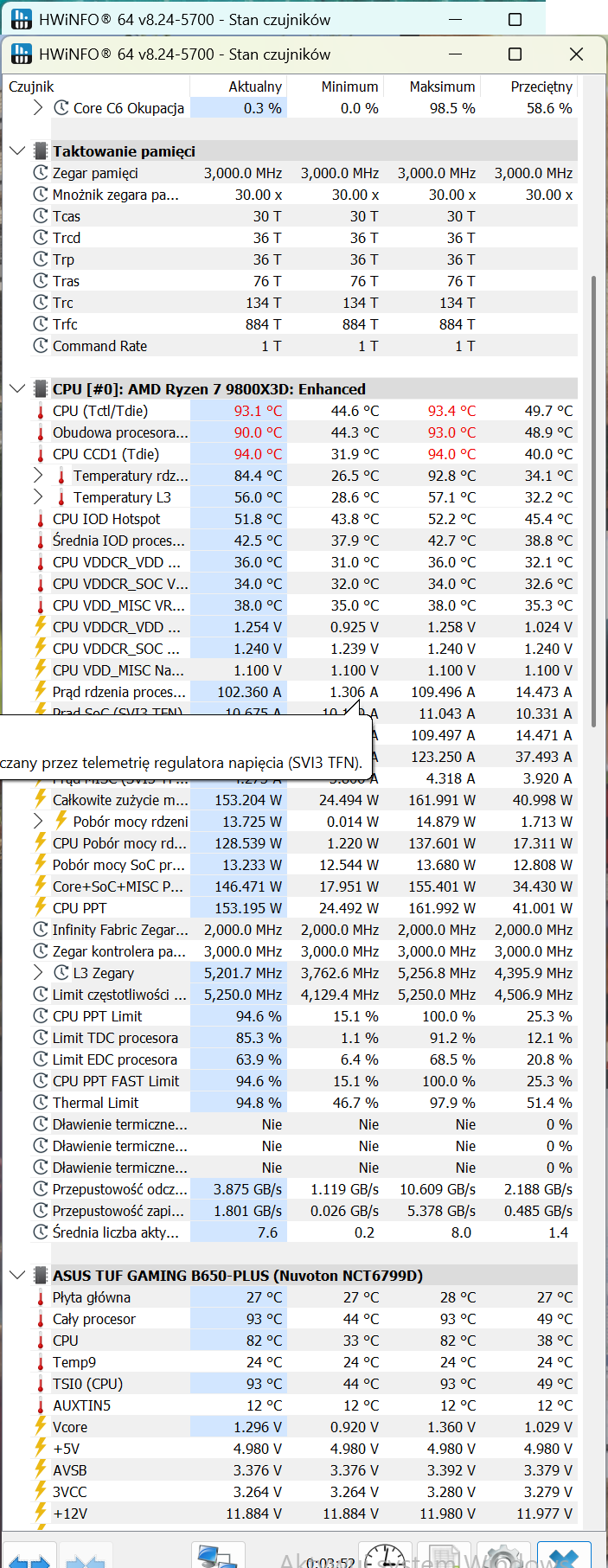Click the Przeciętny column header

pyautogui.click(x=529, y=86)
